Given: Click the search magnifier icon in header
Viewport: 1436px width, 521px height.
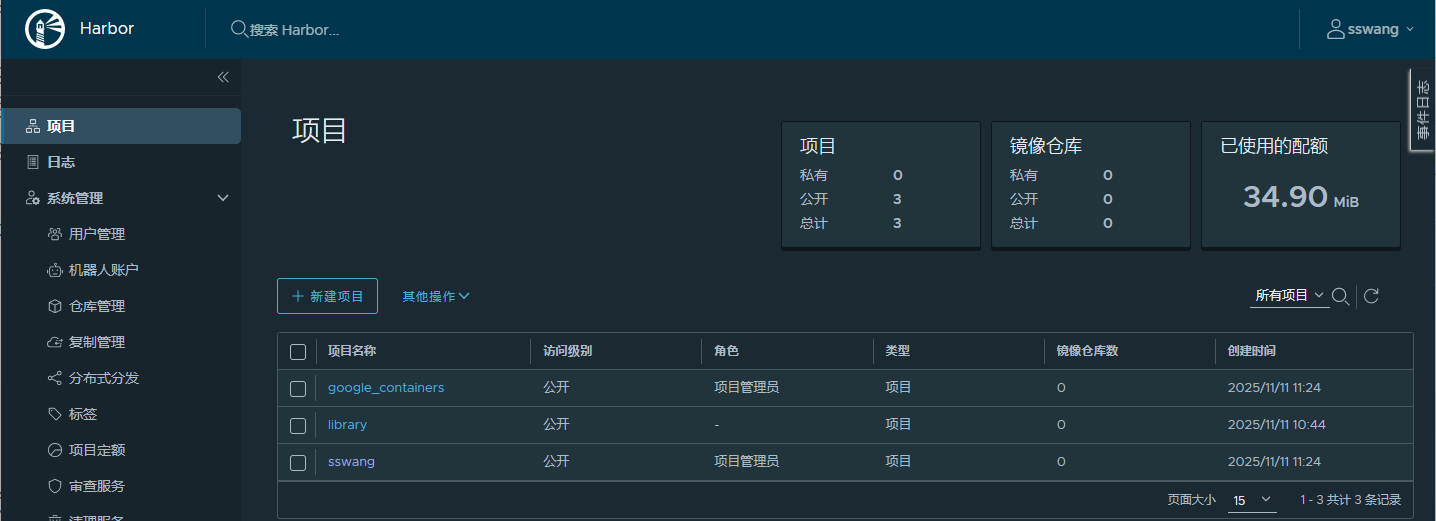Looking at the screenshot, I should 239,29.
